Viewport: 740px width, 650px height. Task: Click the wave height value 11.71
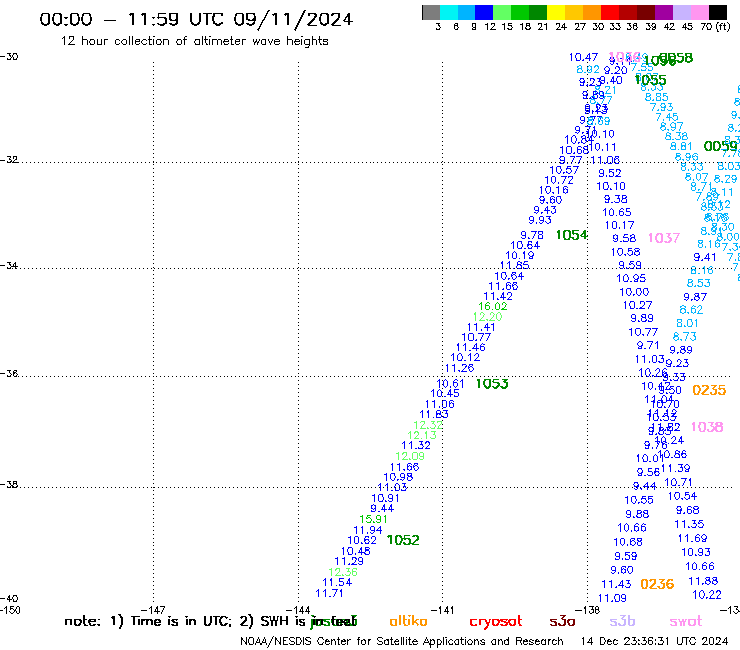click(329, 593)
